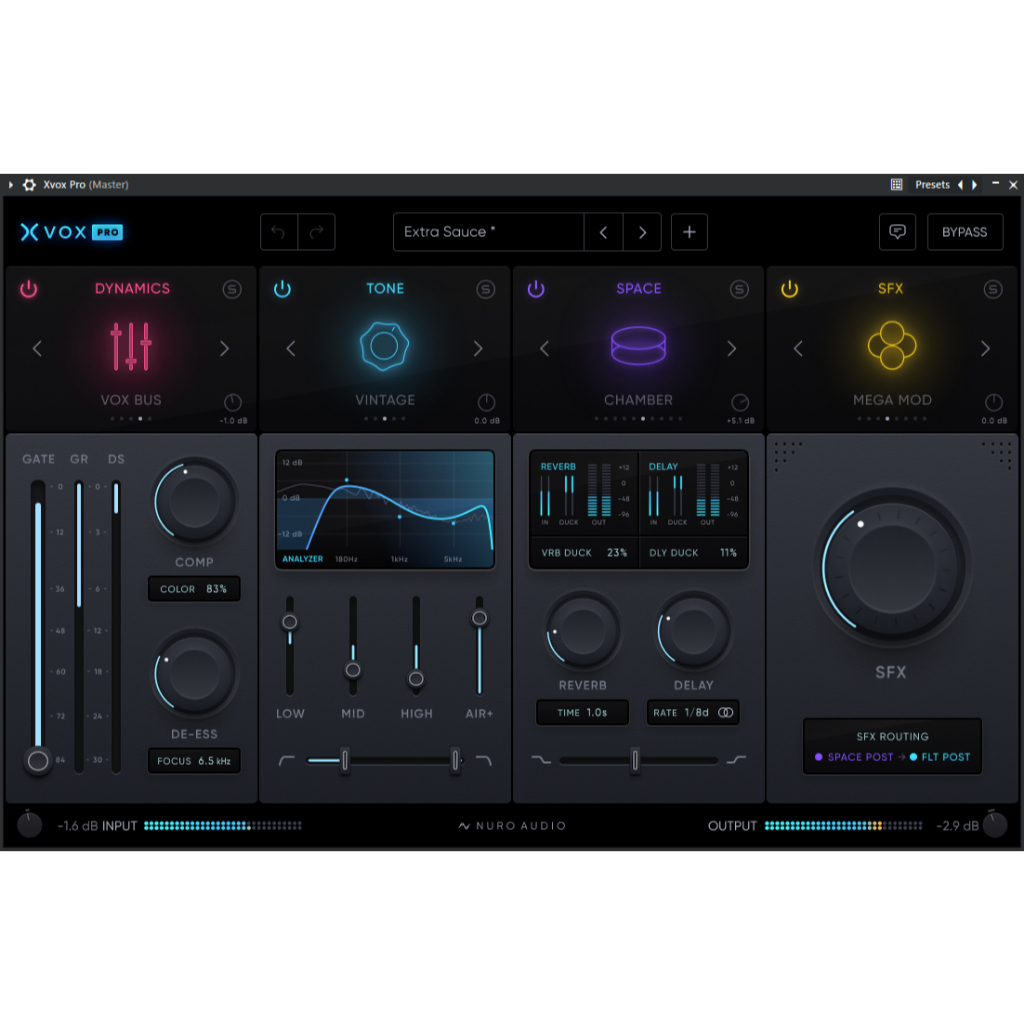
Task: Click the plugin settings gear icon
Action: tap(29, 185)
